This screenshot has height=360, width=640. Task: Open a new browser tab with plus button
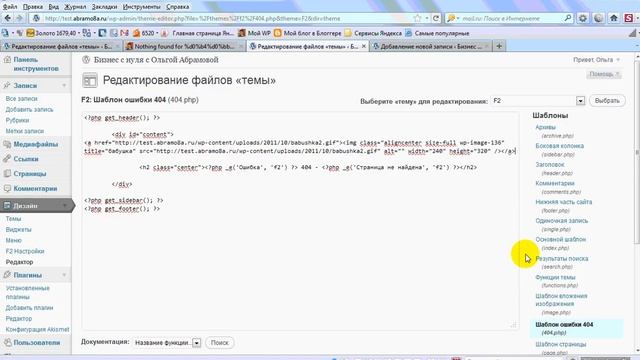[499, 46]
